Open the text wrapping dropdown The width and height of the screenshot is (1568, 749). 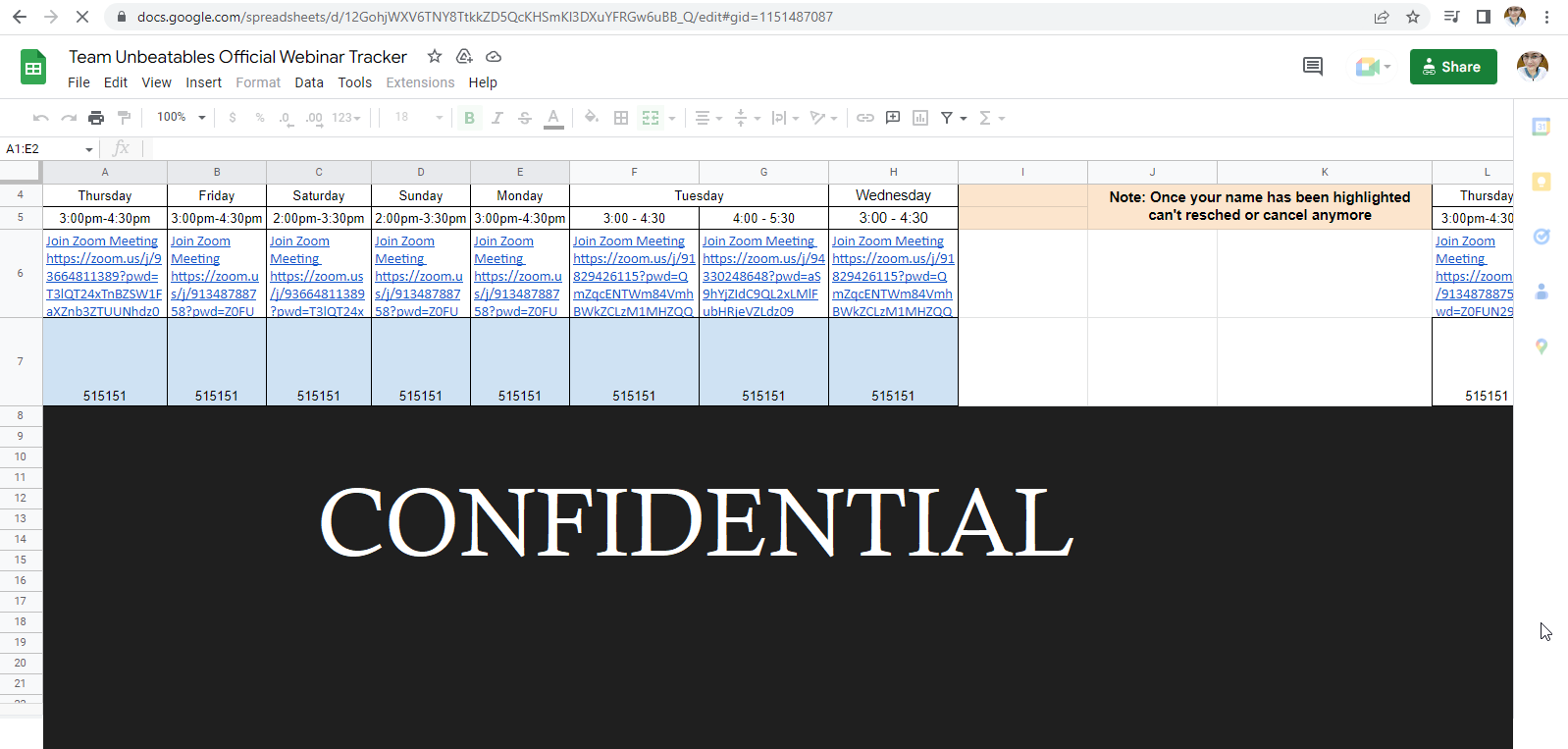(x=785, y=118)
